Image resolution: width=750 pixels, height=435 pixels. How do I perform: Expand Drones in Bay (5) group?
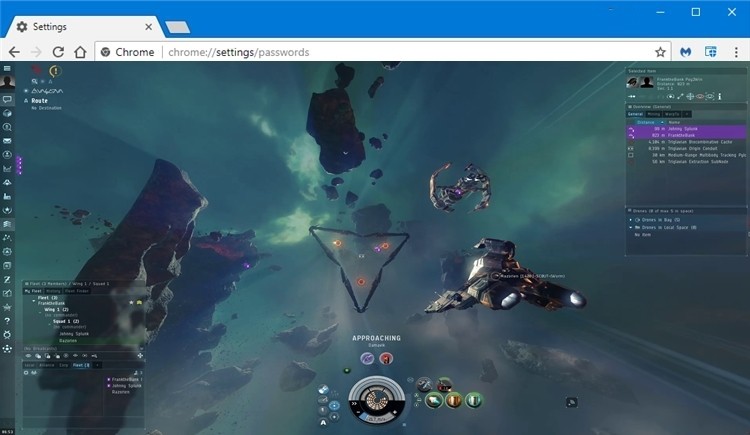coord(631,220)
